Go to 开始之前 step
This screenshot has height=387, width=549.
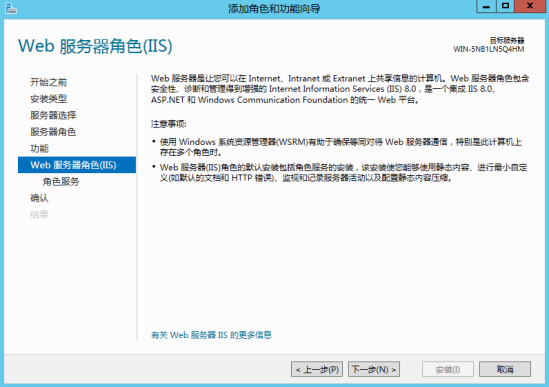pyautogui.click(x=48, y=82)
